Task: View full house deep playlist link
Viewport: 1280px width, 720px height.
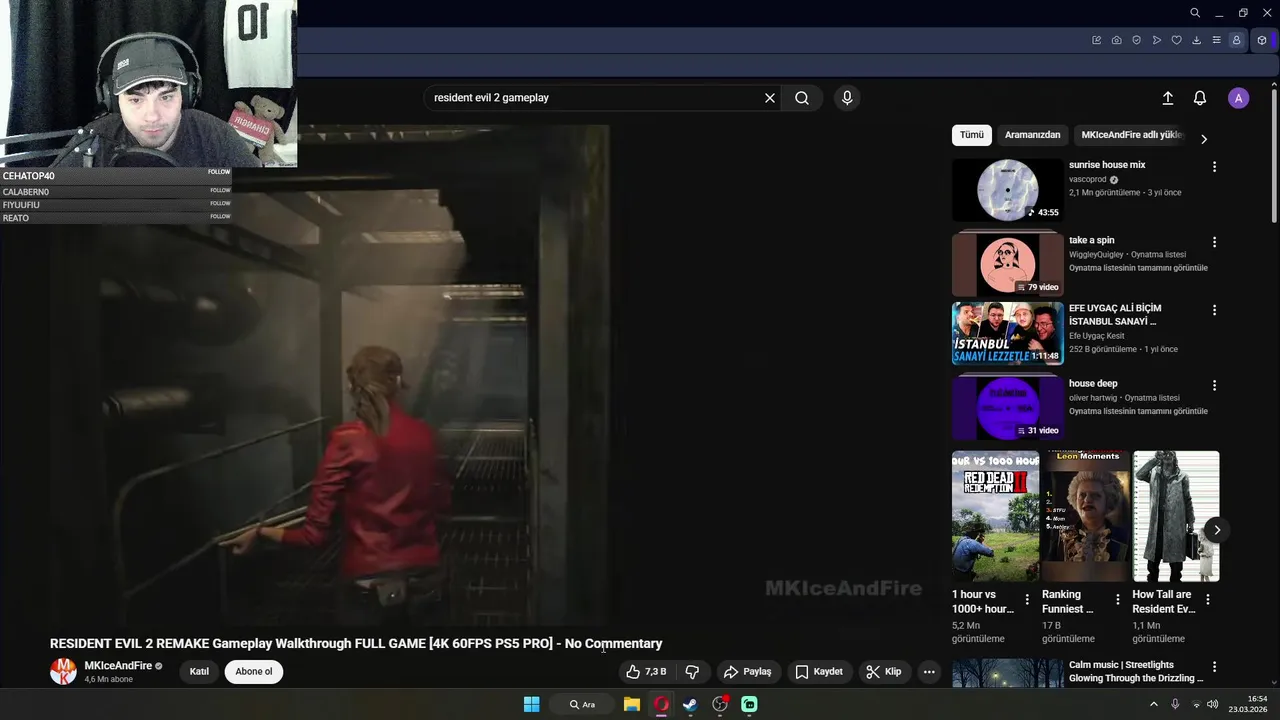Action: (1138, 411)
